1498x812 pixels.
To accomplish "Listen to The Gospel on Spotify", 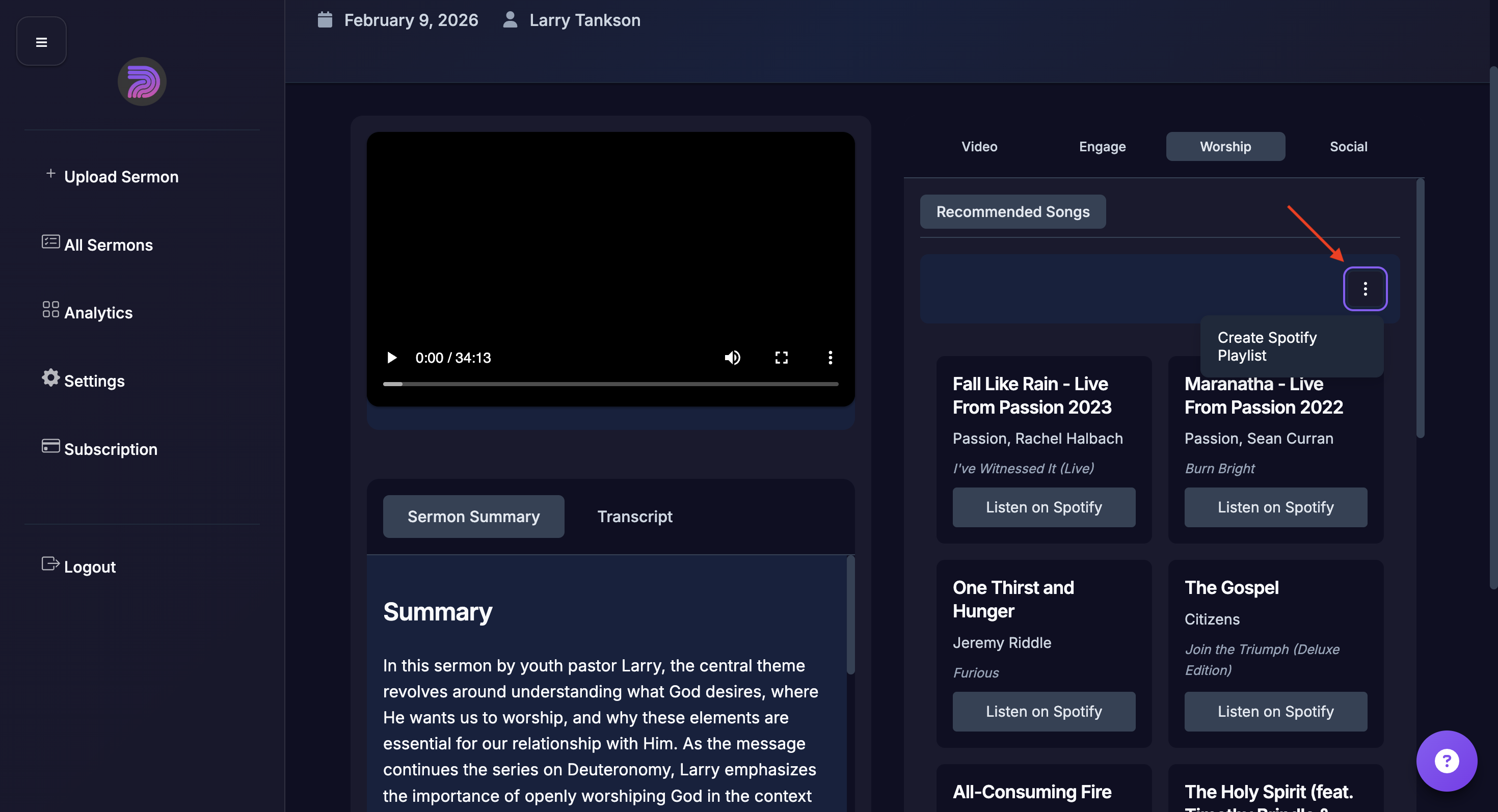I will pyautogui.click(x=1275, y=712).
